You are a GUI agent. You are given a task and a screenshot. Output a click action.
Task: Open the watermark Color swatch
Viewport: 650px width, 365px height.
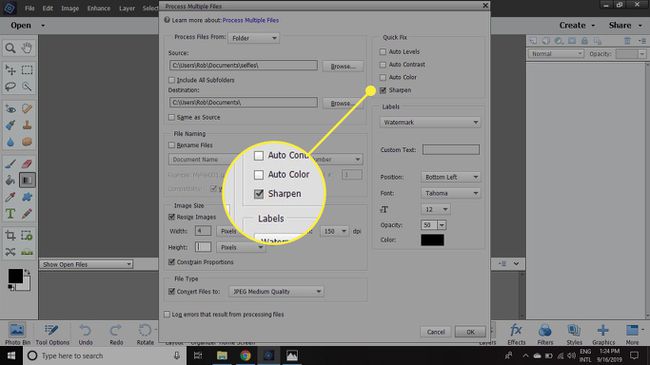(432, 240)
